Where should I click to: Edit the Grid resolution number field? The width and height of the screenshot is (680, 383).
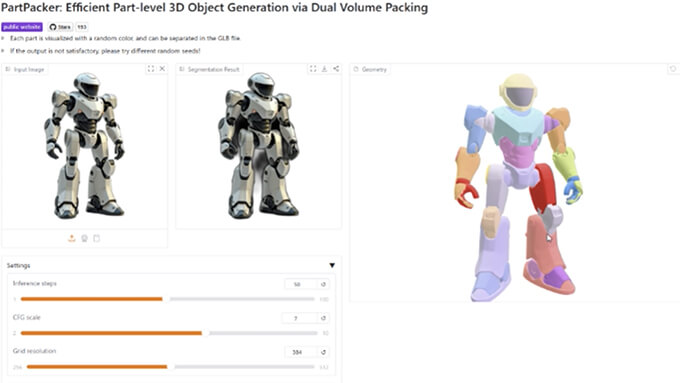301,352
